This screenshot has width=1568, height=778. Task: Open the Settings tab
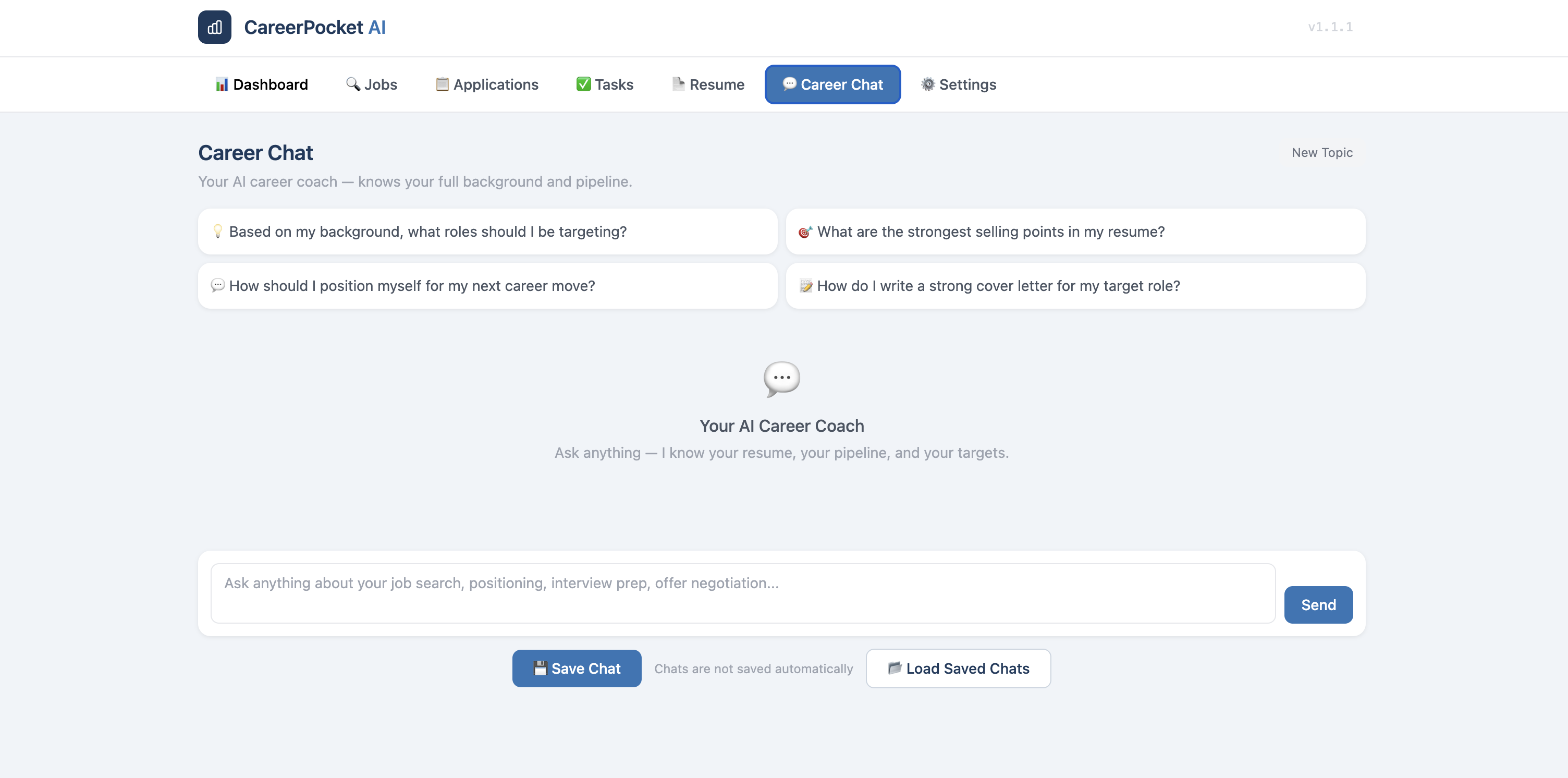[959, 84]
